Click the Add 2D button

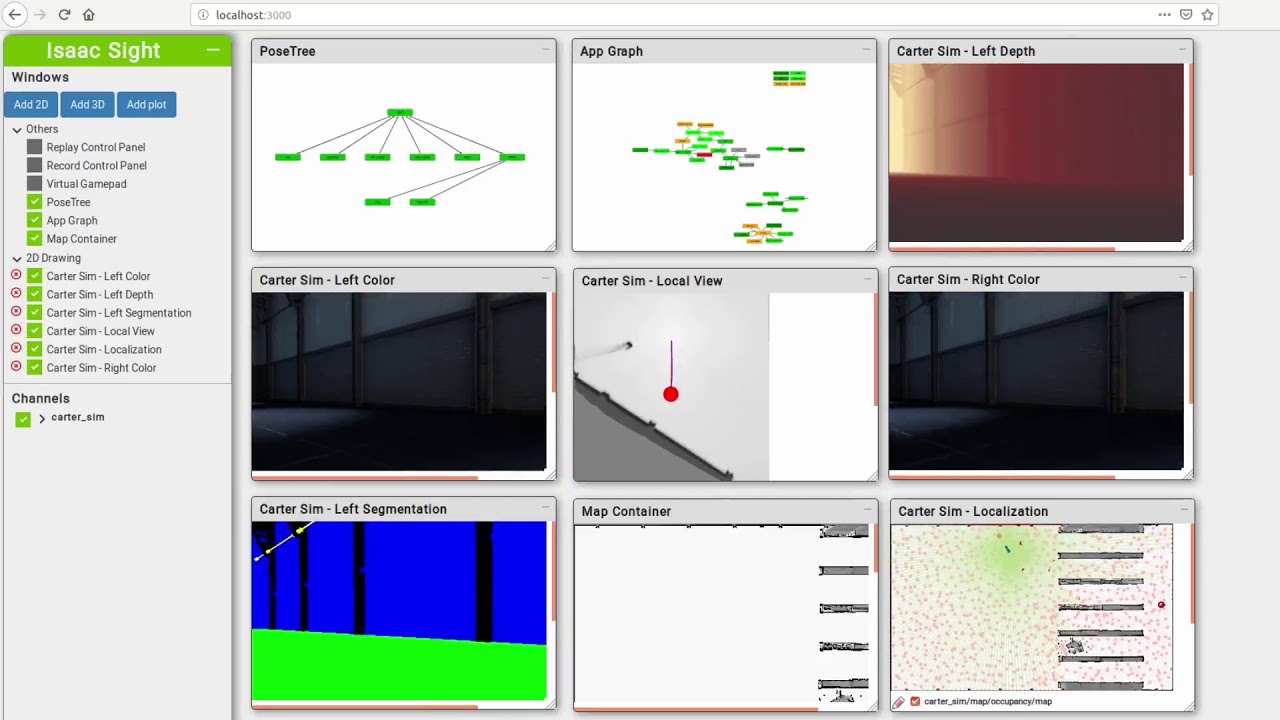31,104
